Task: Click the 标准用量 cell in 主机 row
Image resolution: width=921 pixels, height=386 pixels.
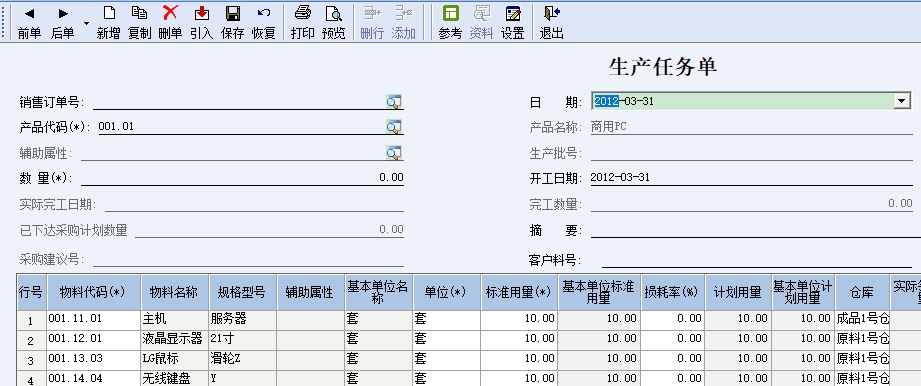Action: pos(519,319)
